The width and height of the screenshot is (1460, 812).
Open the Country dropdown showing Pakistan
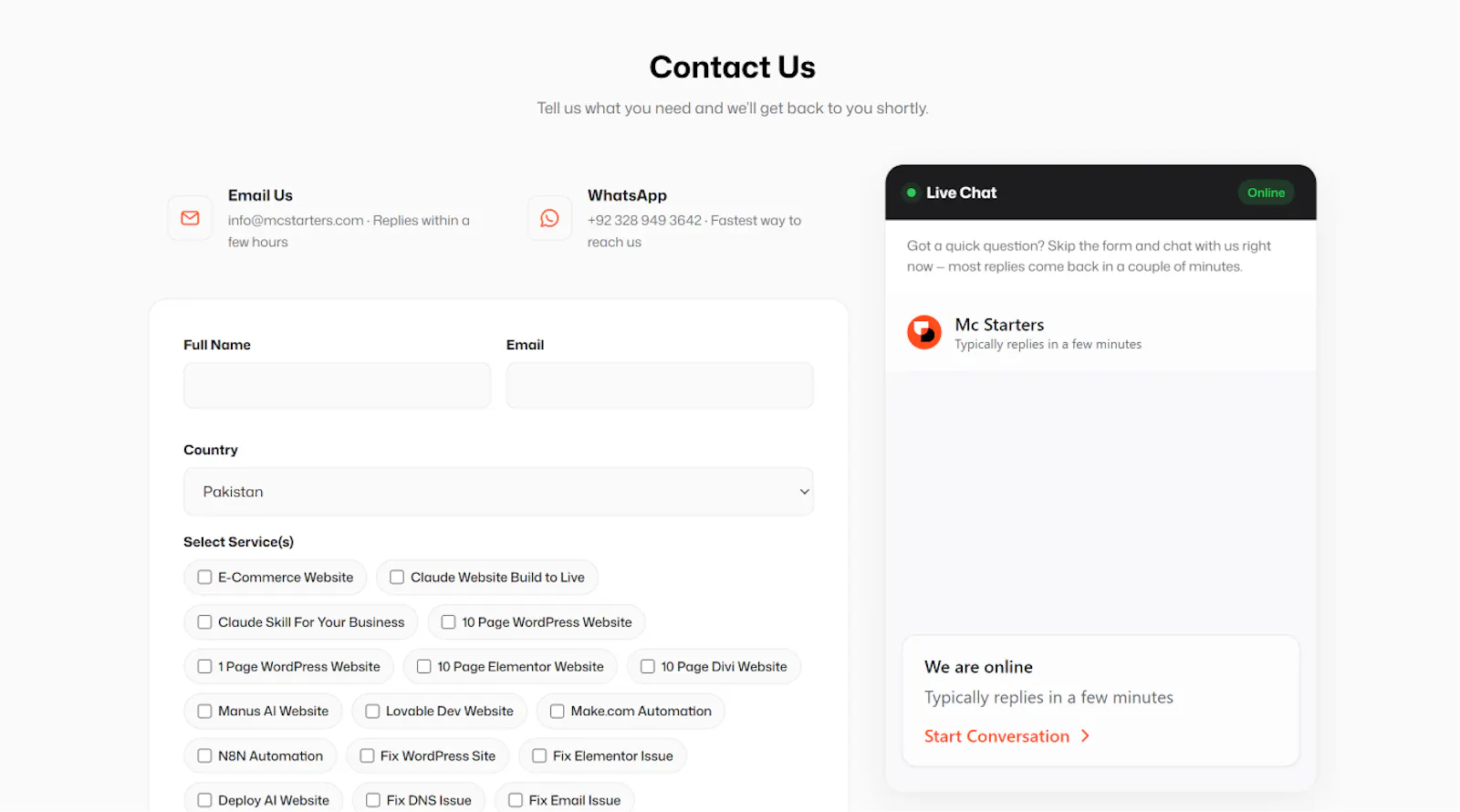click(x=498, y=492)
